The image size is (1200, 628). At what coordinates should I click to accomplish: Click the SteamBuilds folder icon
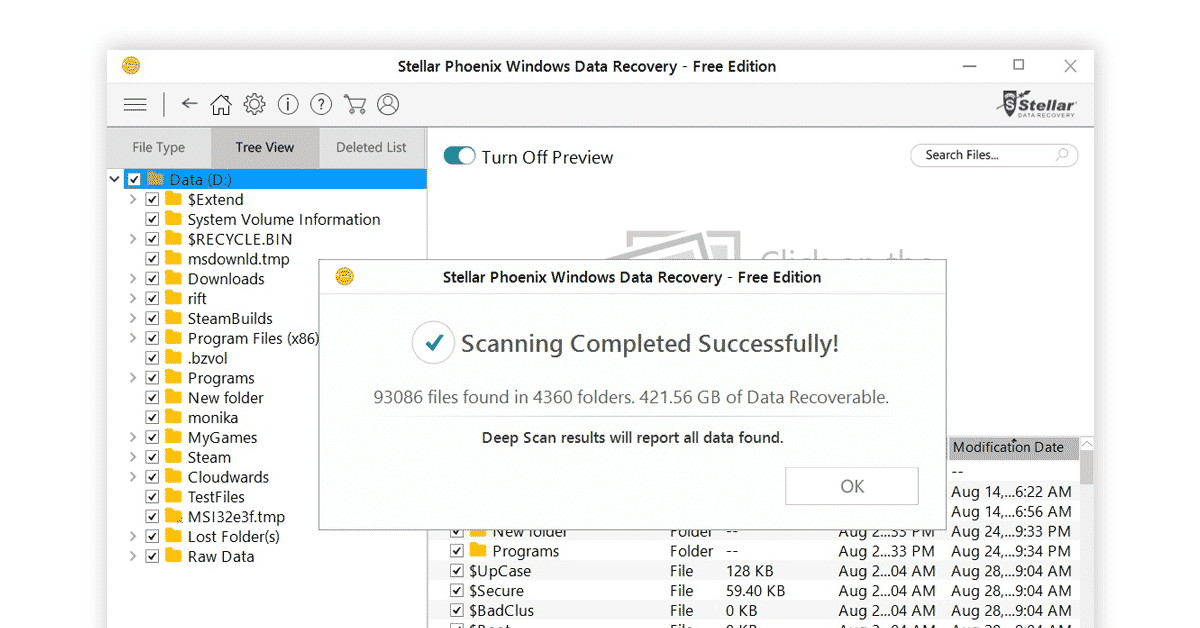point(173,318)
